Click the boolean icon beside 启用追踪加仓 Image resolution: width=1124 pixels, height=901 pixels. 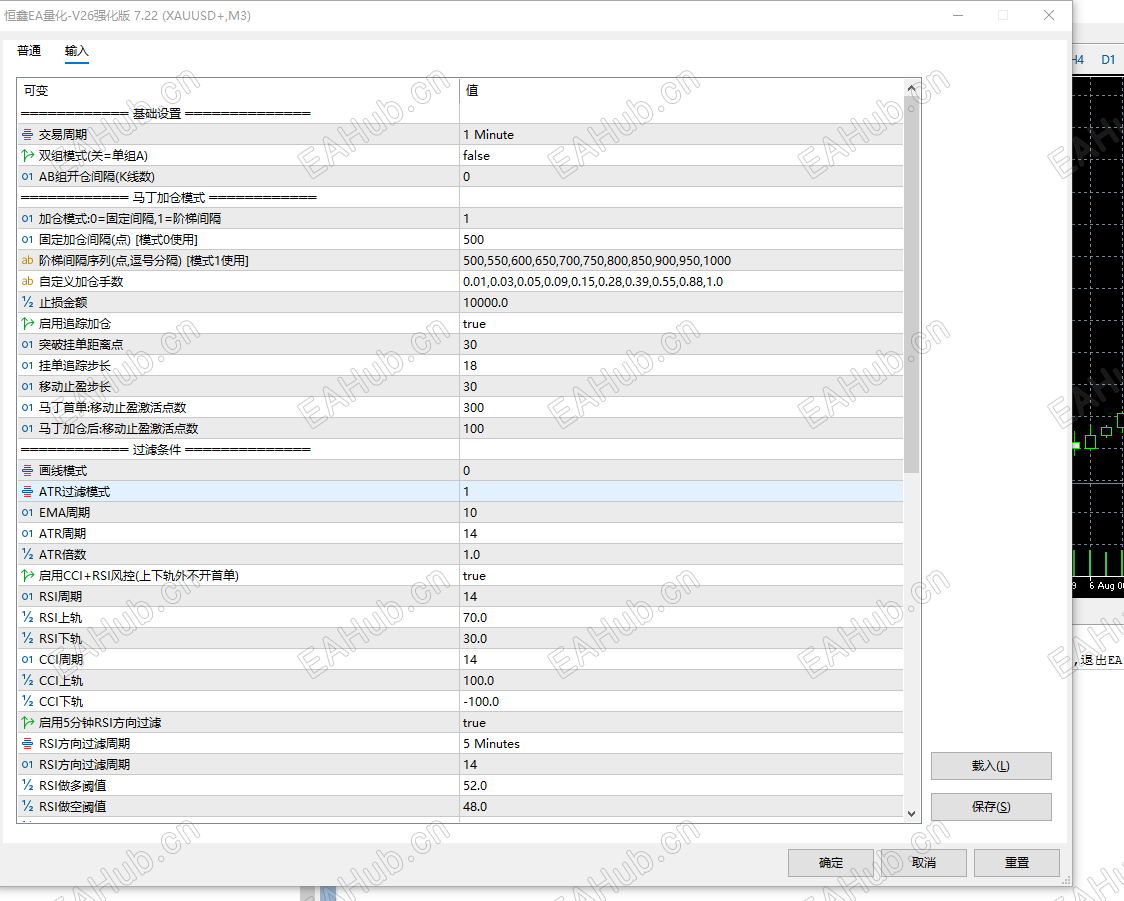pyautogui.click(x=27, y=323)
